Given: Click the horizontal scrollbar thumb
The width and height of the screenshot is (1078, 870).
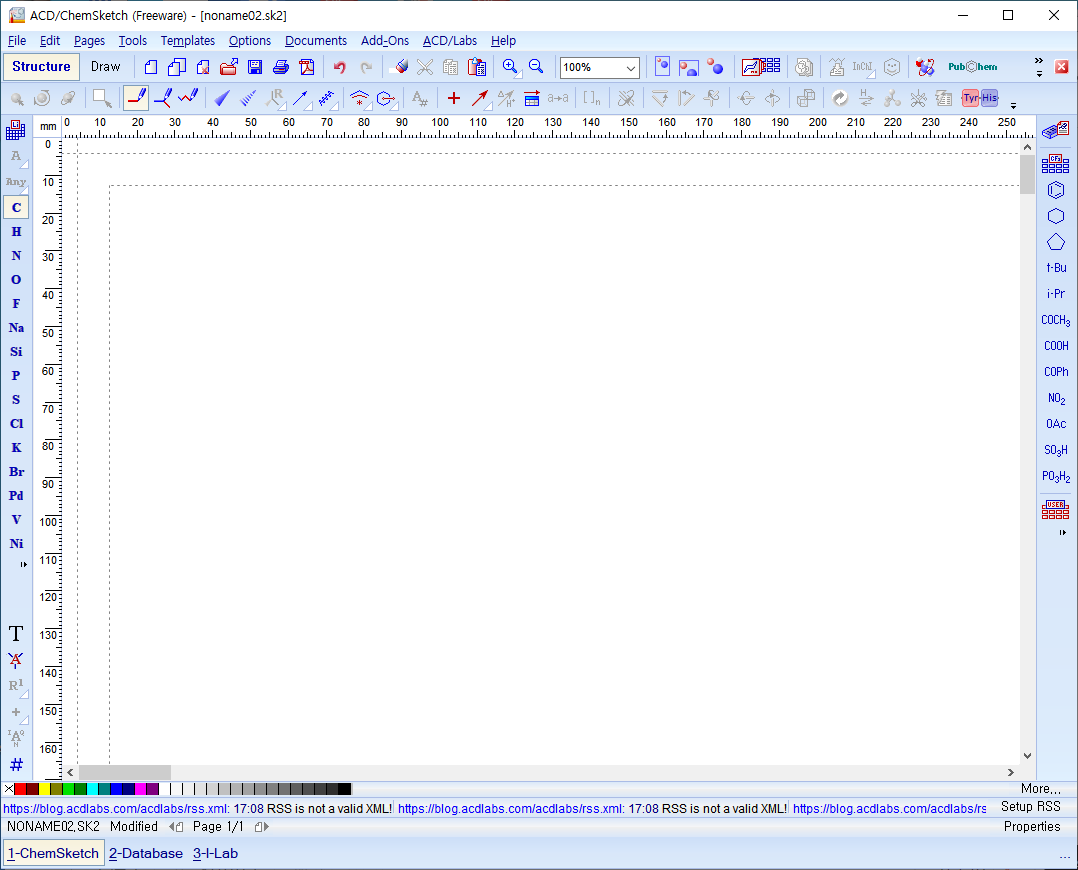Looking at the screenshot, I should click(124, 772).
